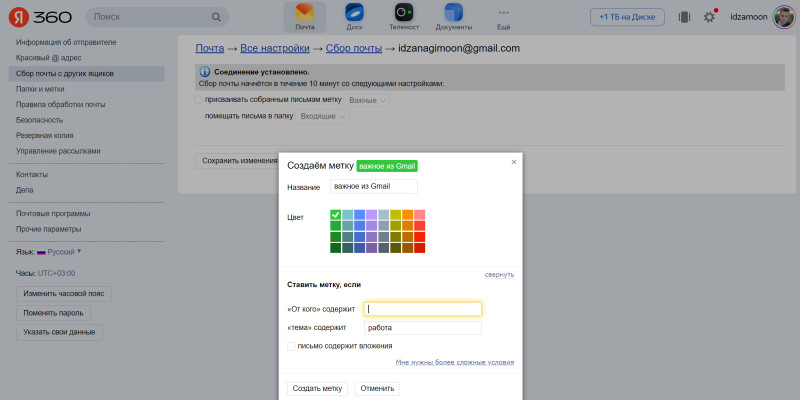The width and height of the screenshot is (800, 400).
Task: Click Мне нужны более сложные условия link
Action: click(x=454, y=362)
